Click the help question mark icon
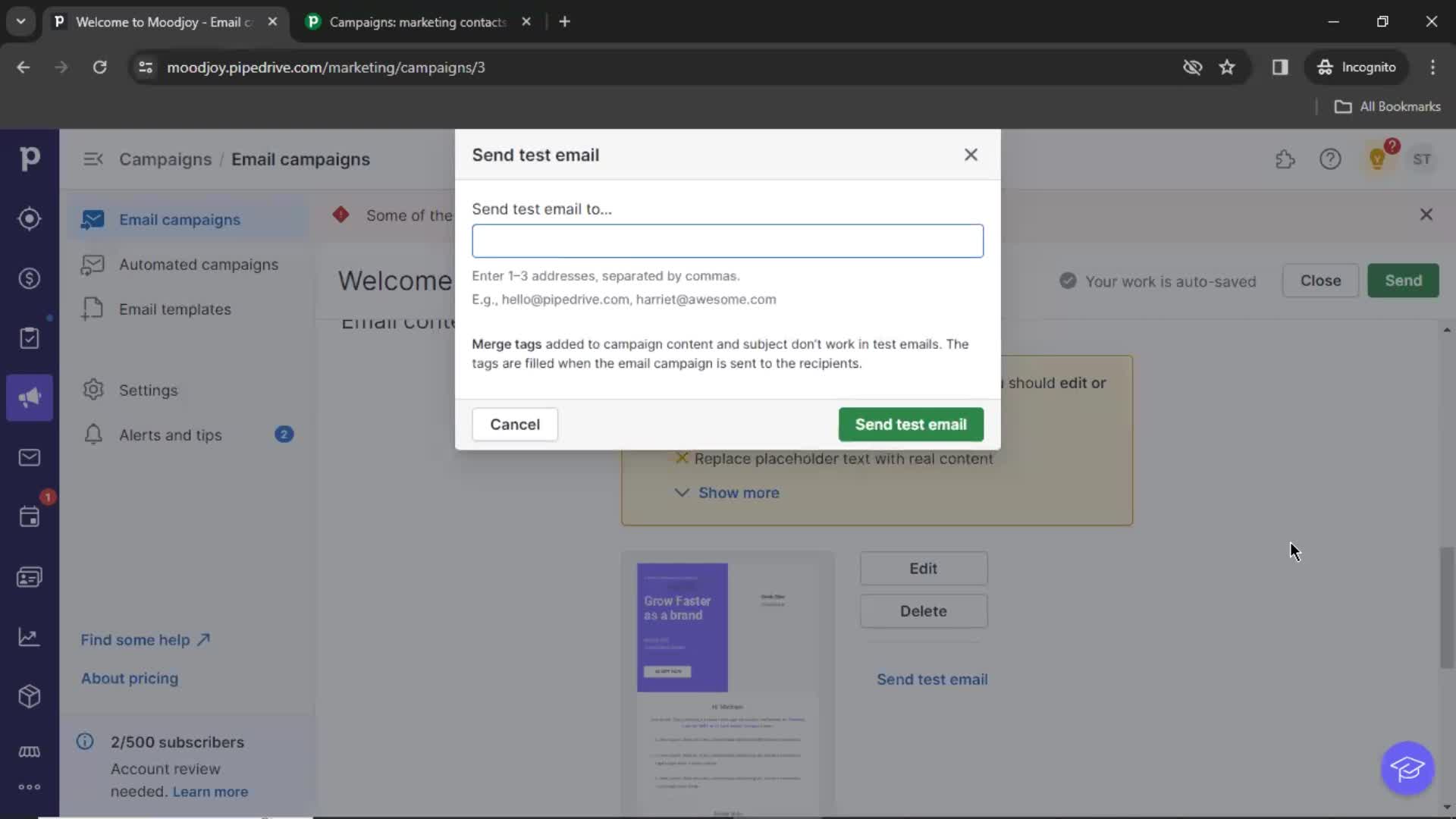 point(1330,159)
